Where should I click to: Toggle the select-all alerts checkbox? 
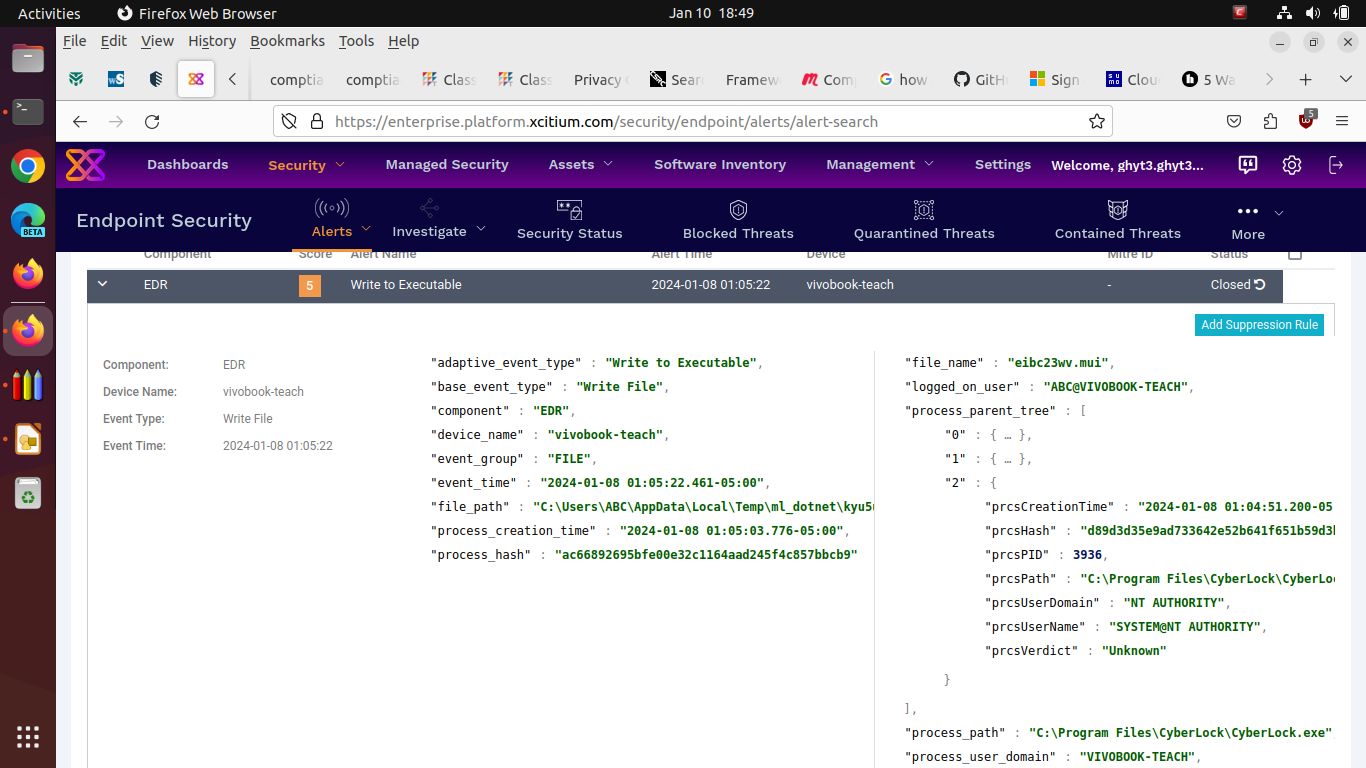[1295, 254]
